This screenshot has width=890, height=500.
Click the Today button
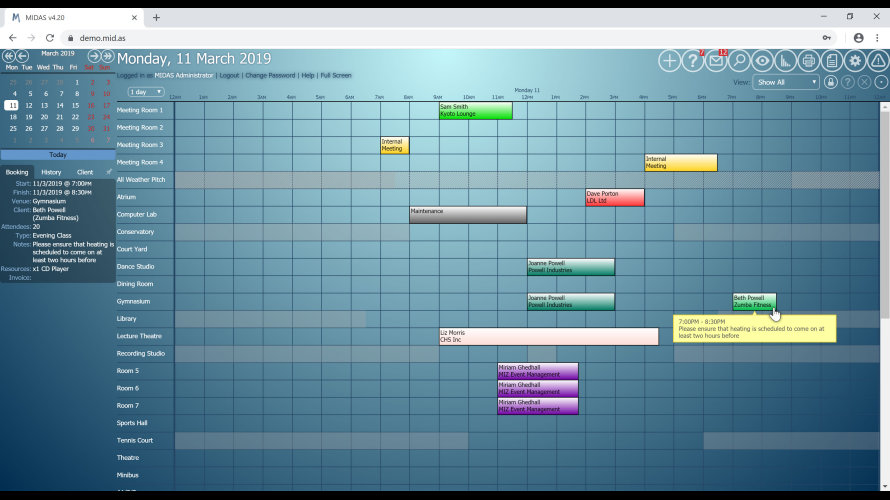click(58, 154)
